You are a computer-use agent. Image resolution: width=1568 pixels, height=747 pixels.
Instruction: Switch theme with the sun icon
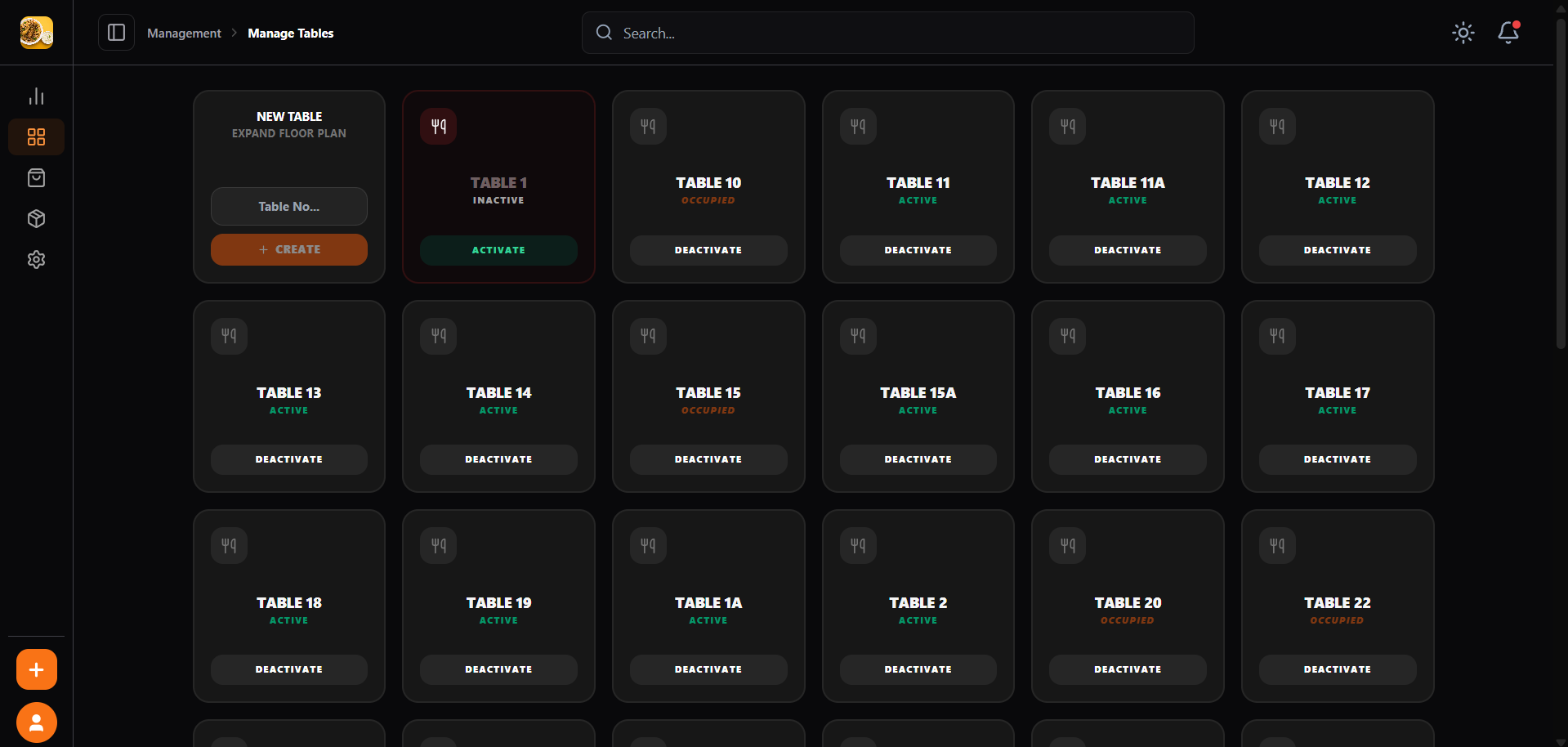[1463, 33]
